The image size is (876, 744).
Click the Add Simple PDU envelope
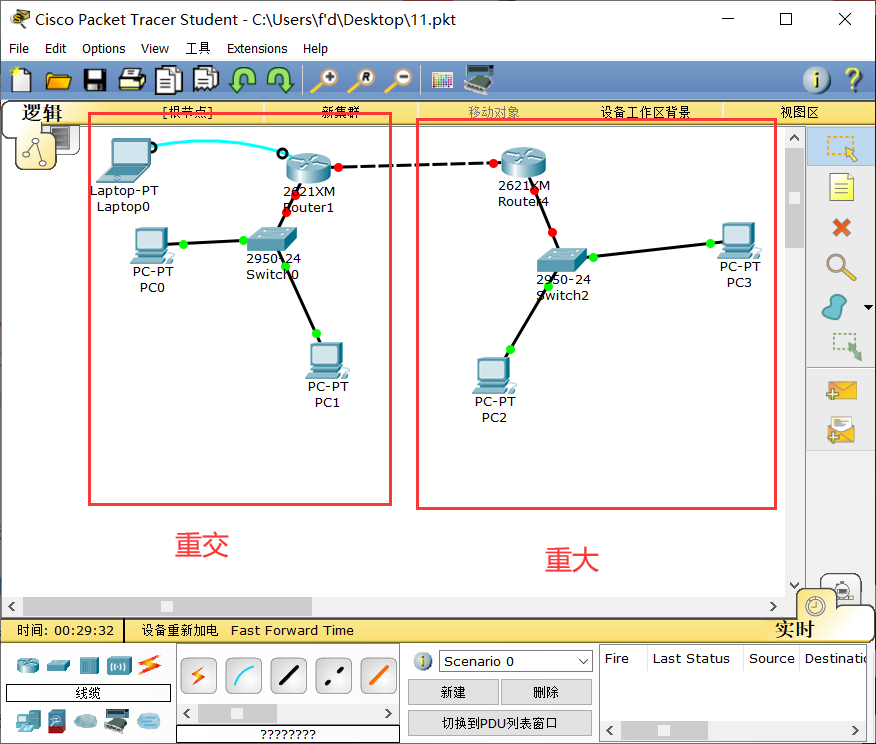coord(841,390)
